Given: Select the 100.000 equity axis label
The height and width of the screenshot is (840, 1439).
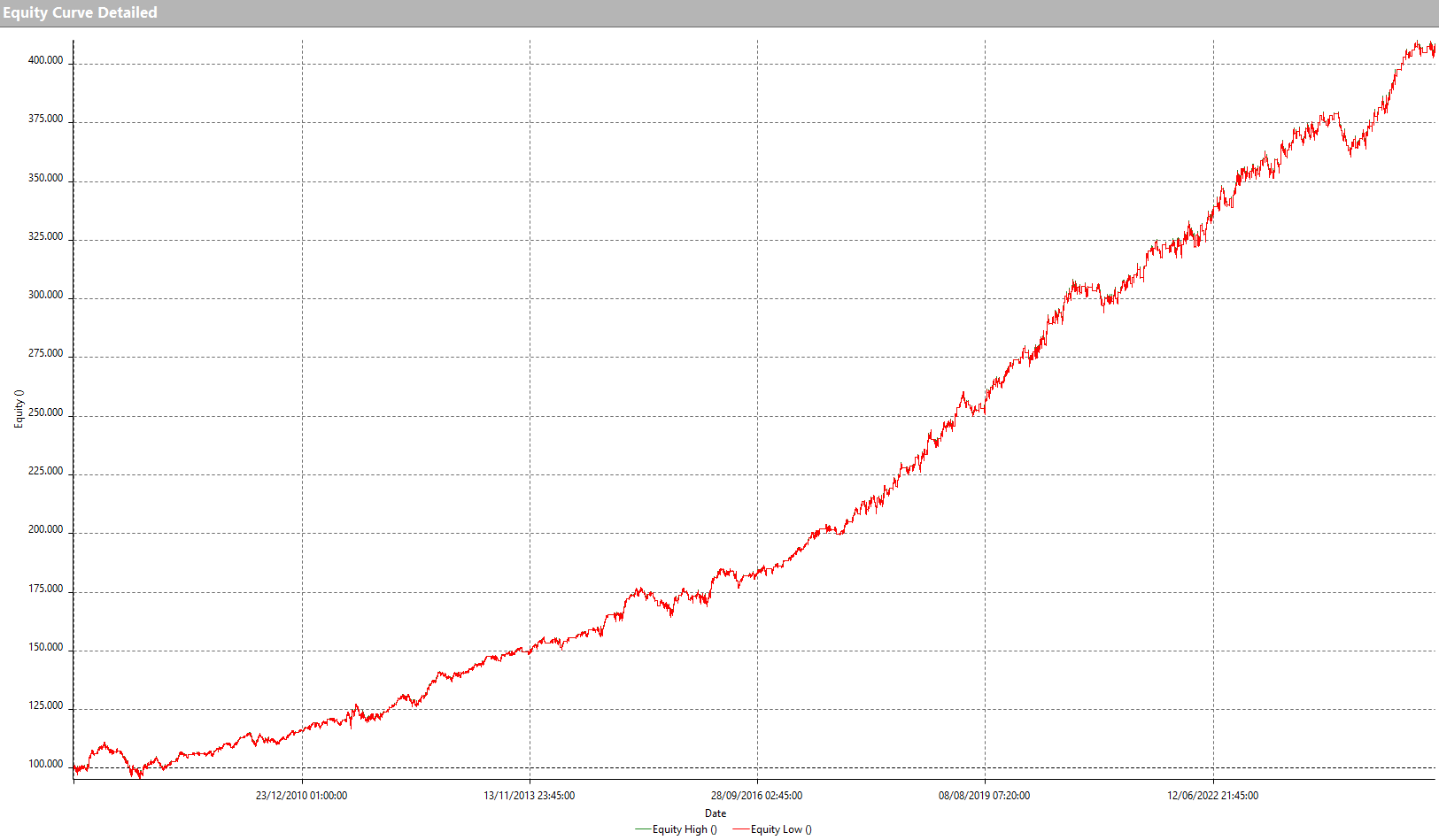Looking at the screenshot, I should (46, 764).
